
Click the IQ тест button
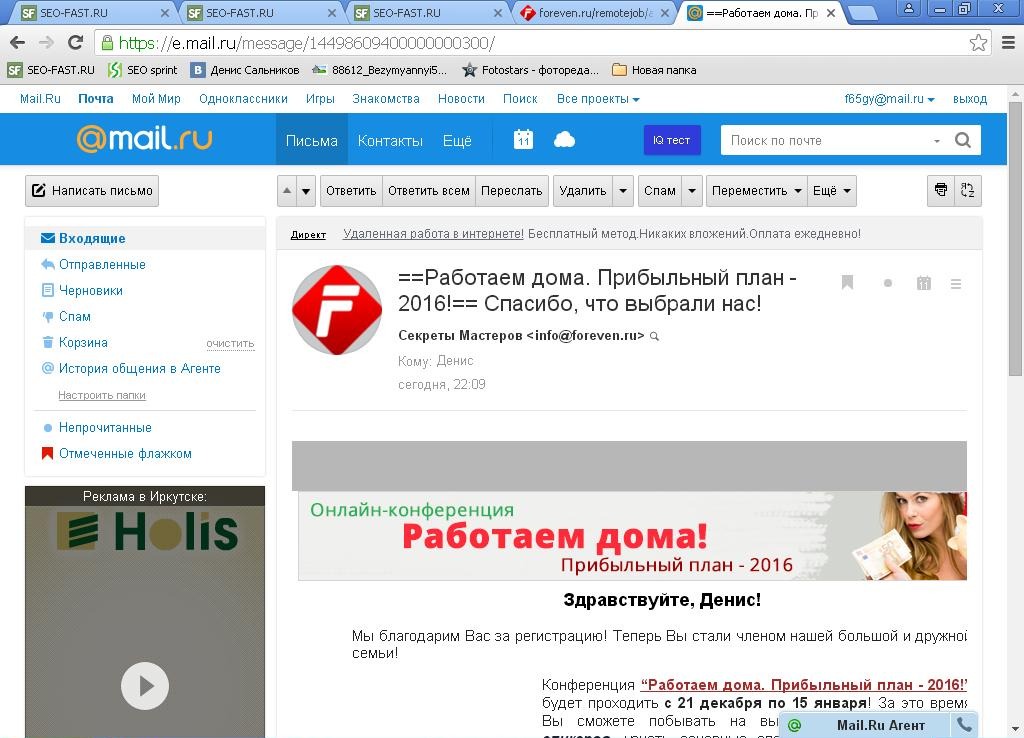(x=672, y=140)
